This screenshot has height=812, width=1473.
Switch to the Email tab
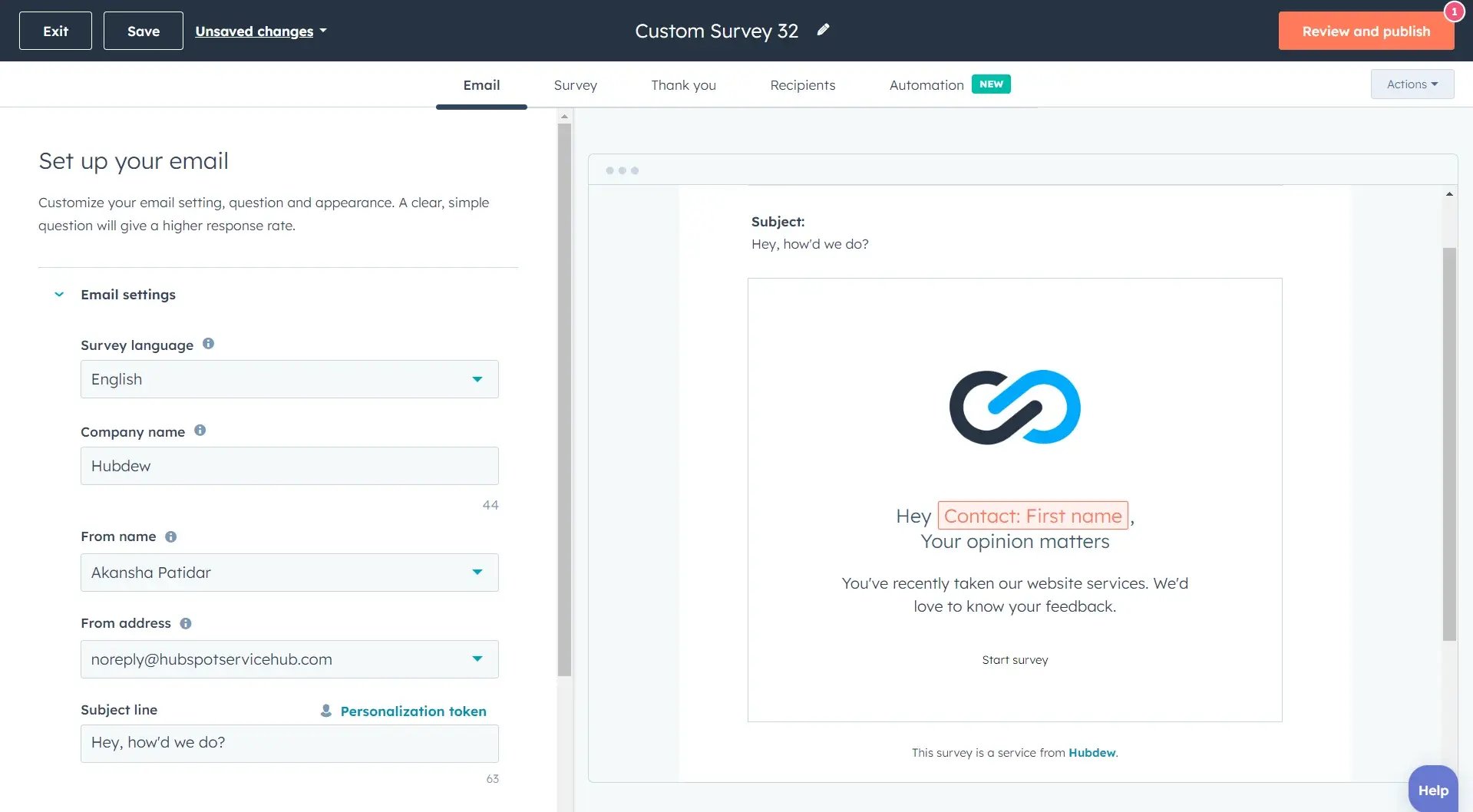[x=481, y=85]
